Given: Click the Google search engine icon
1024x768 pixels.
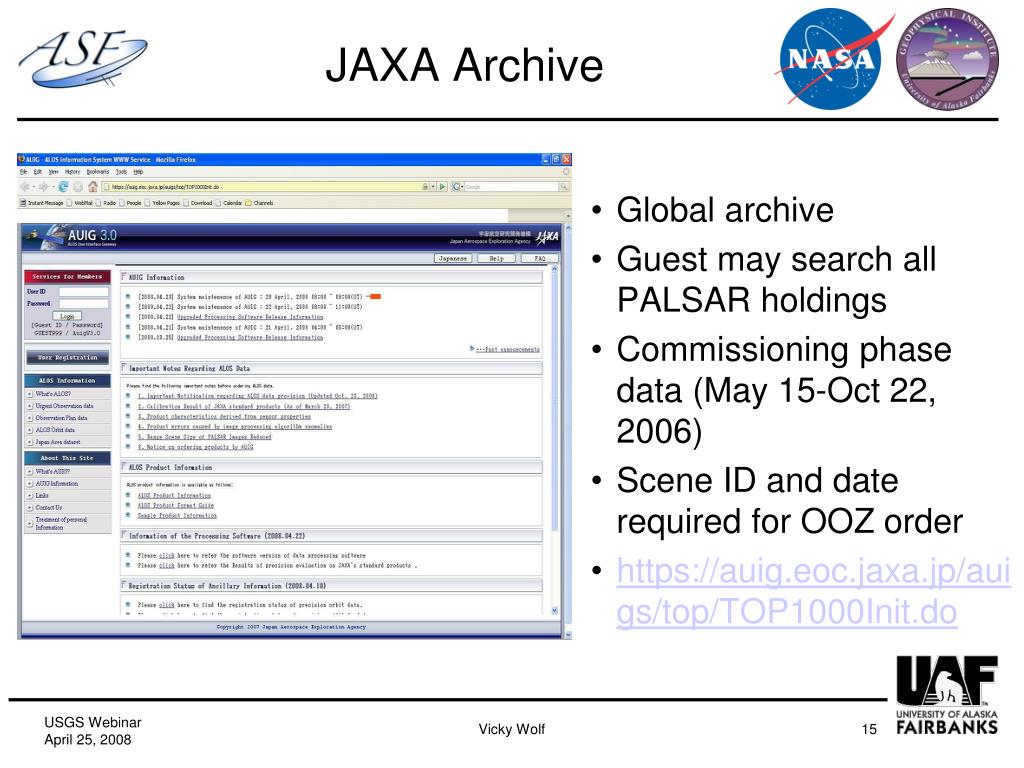Looking at the screenshot, I should coord(456,187).
